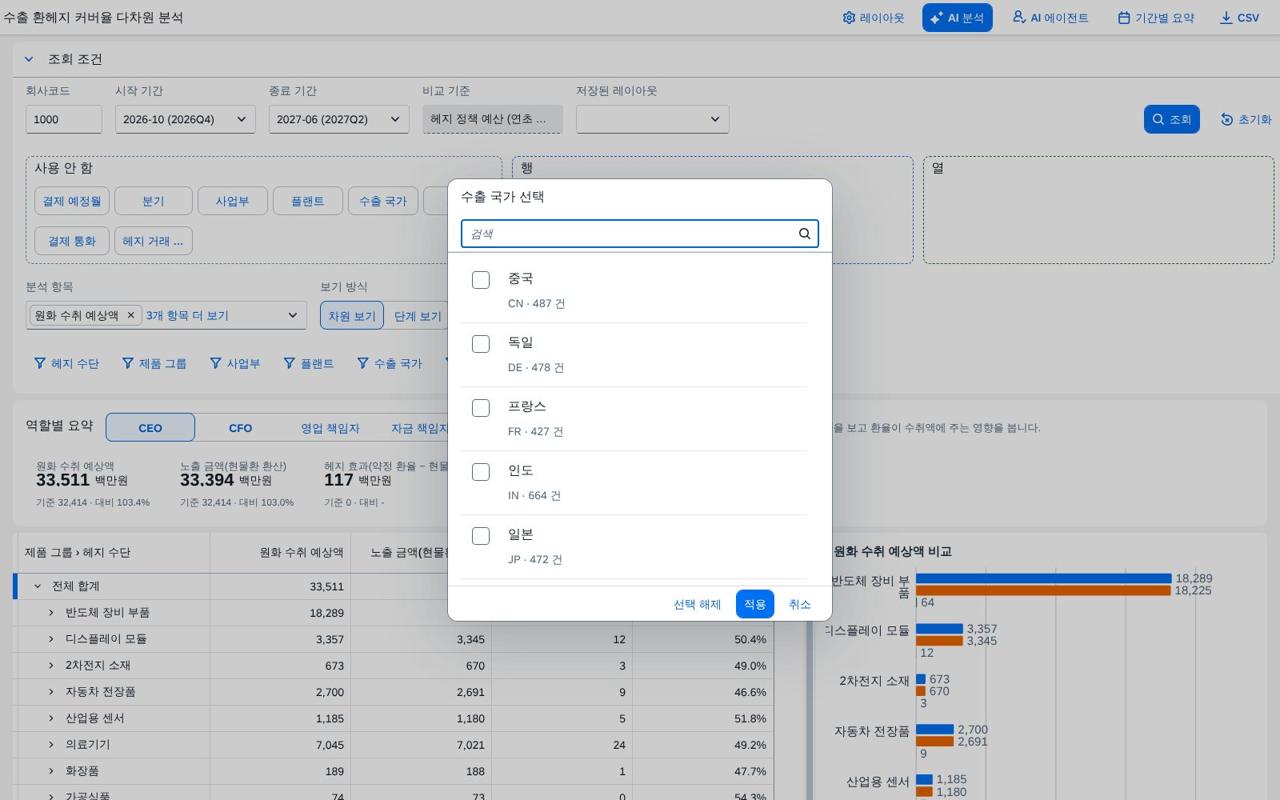Cancel the dialog with 취소
The image size is (1280, 800).
click(799, 604)
